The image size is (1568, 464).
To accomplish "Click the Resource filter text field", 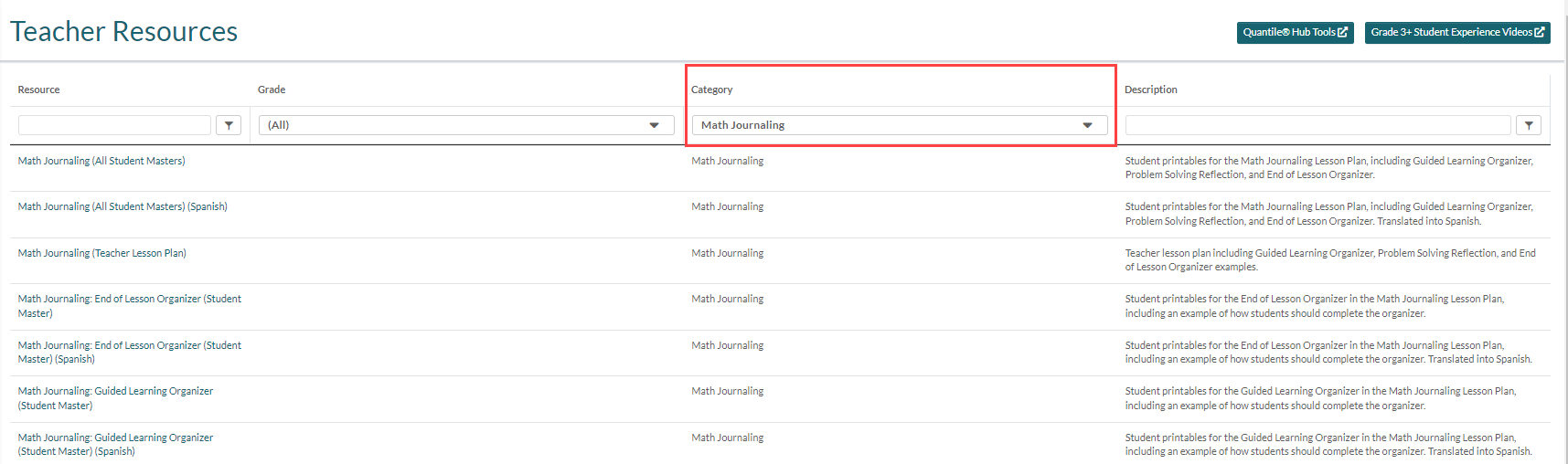I will pos(114,125).
